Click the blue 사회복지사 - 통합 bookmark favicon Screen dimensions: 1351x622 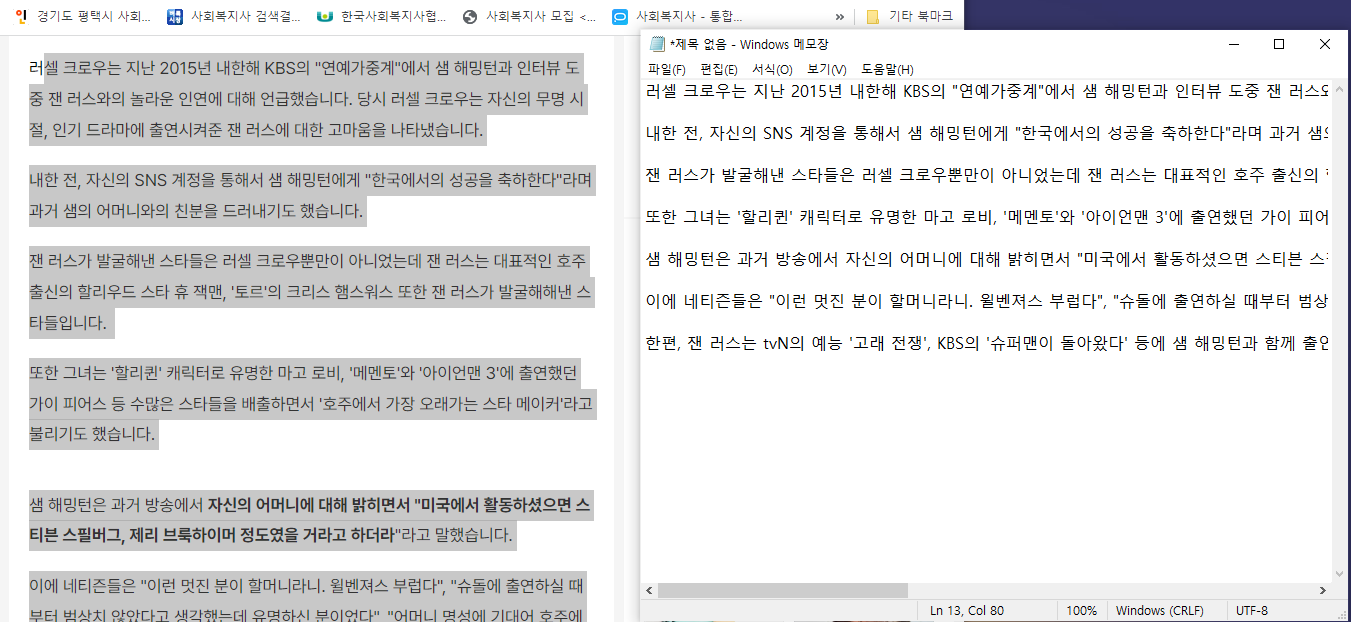(619, 16)
